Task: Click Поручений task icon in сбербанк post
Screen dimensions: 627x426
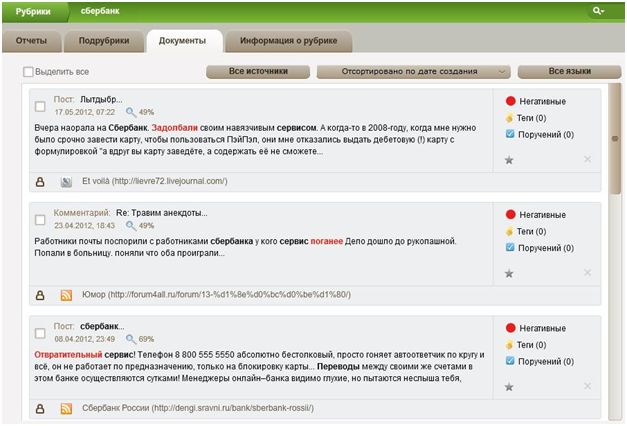Action: pyautogui.click(x=510, y=361)
